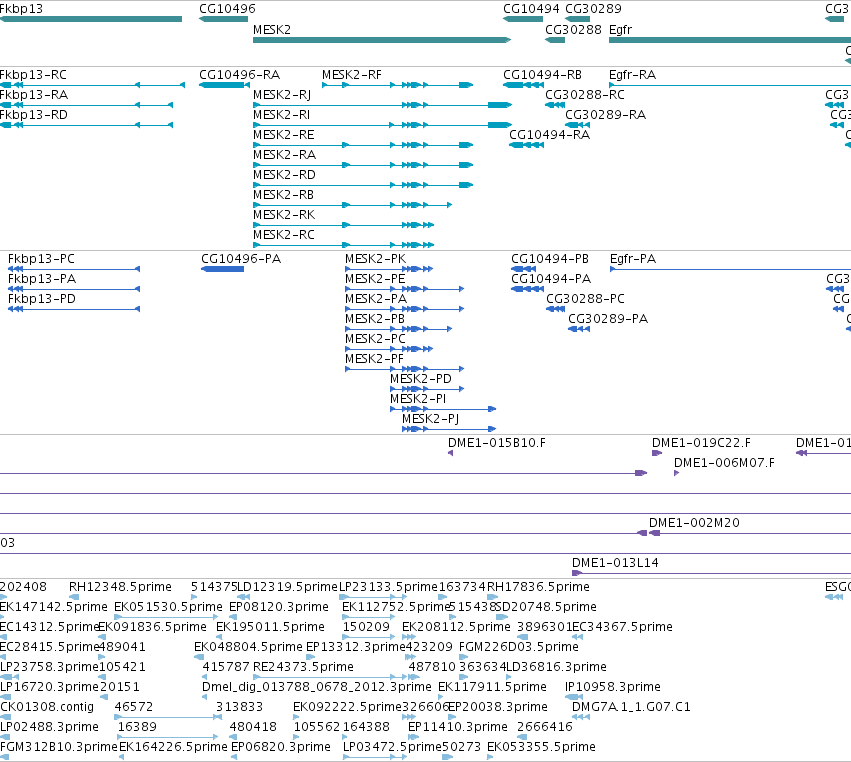
Task: Select transcript MESK2-RE
Action: pyautogui.click(x=283, y=135)
